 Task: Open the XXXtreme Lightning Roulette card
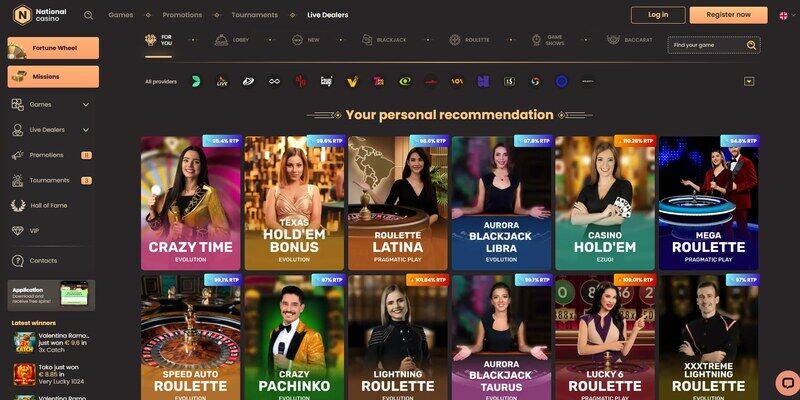[x=709, y=337]
